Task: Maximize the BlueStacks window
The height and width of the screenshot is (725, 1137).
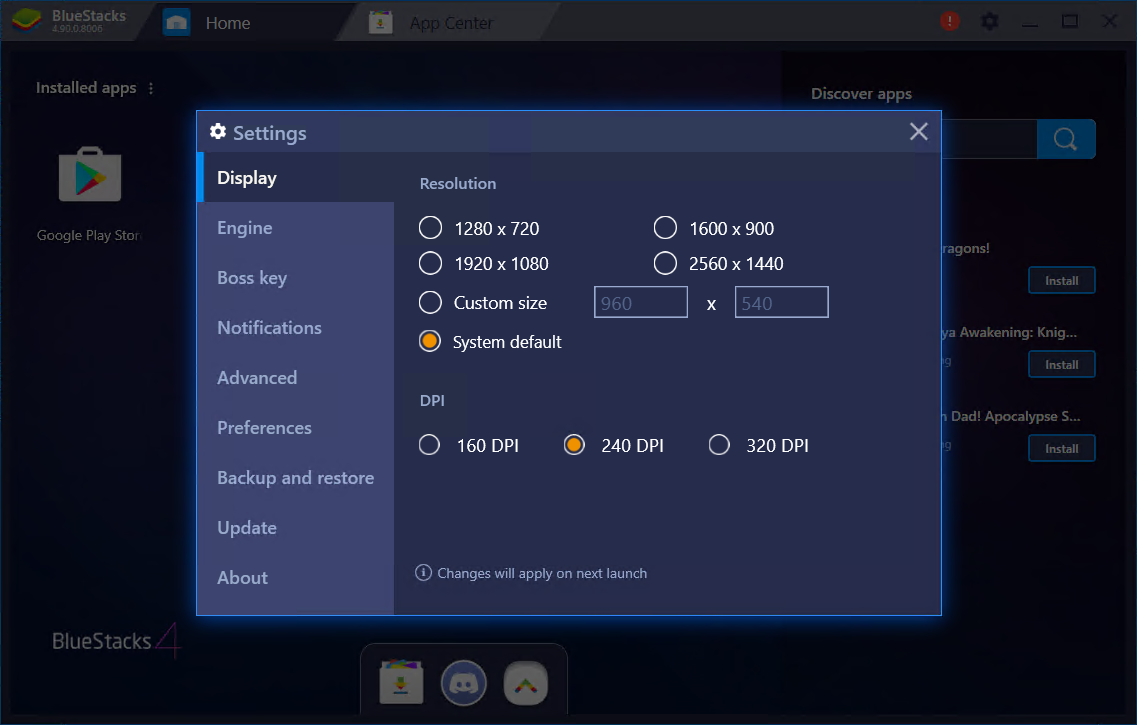Action: [1070, 22]
